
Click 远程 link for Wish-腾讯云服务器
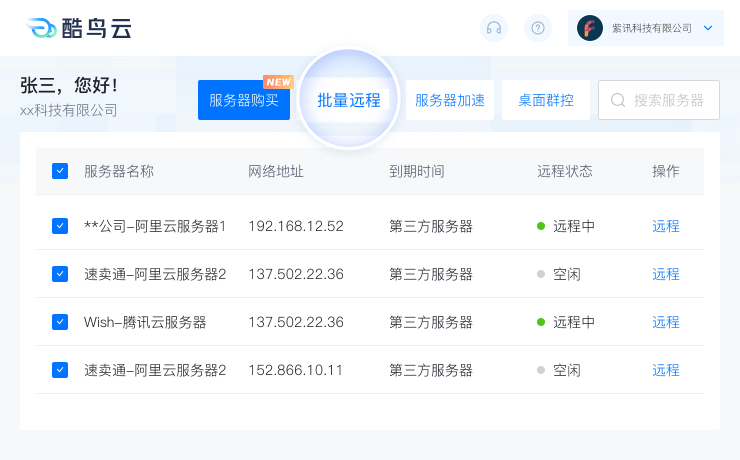[x=665, y=322]
